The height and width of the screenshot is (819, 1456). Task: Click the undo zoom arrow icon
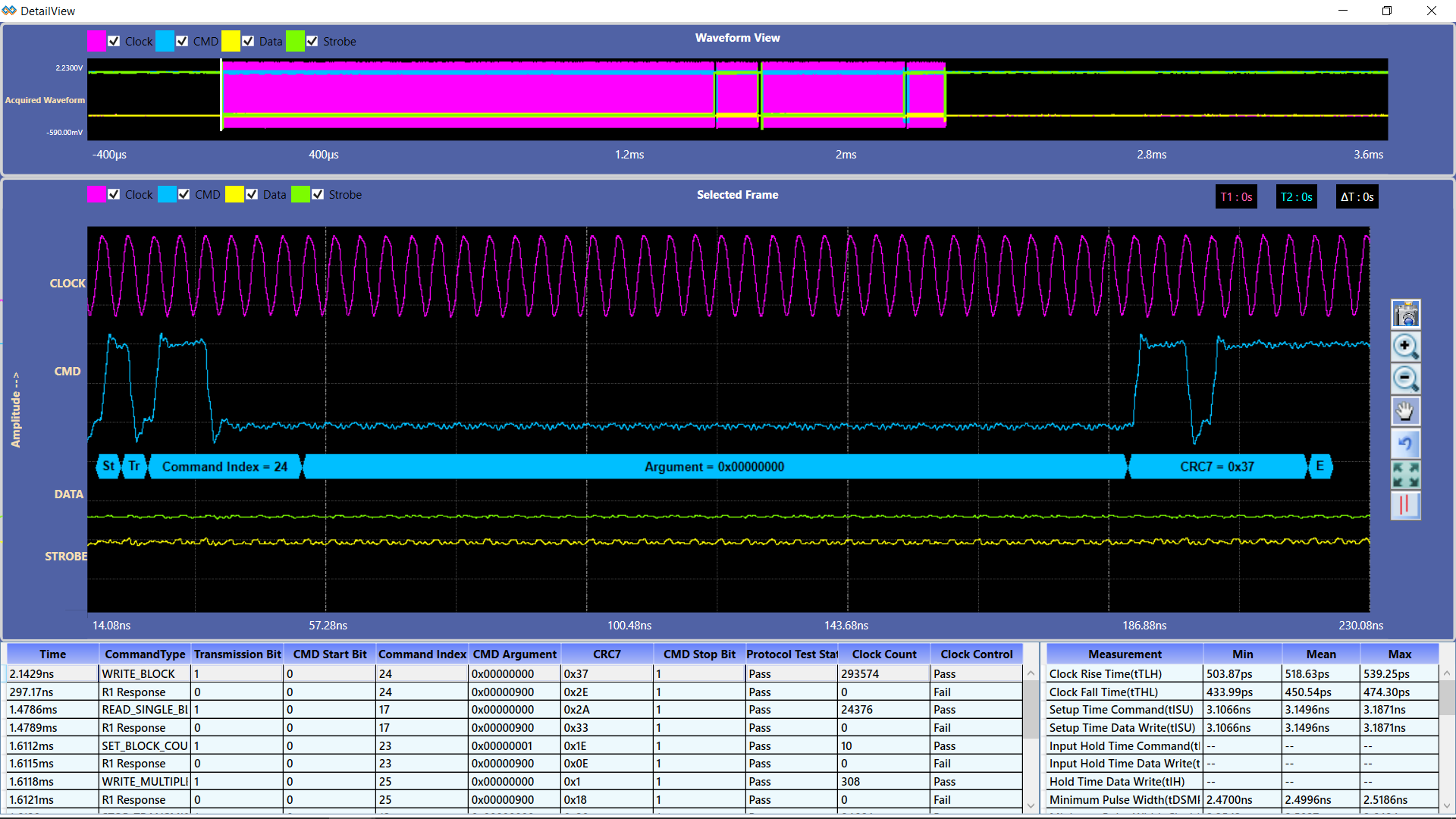(x=1405, y=444)
